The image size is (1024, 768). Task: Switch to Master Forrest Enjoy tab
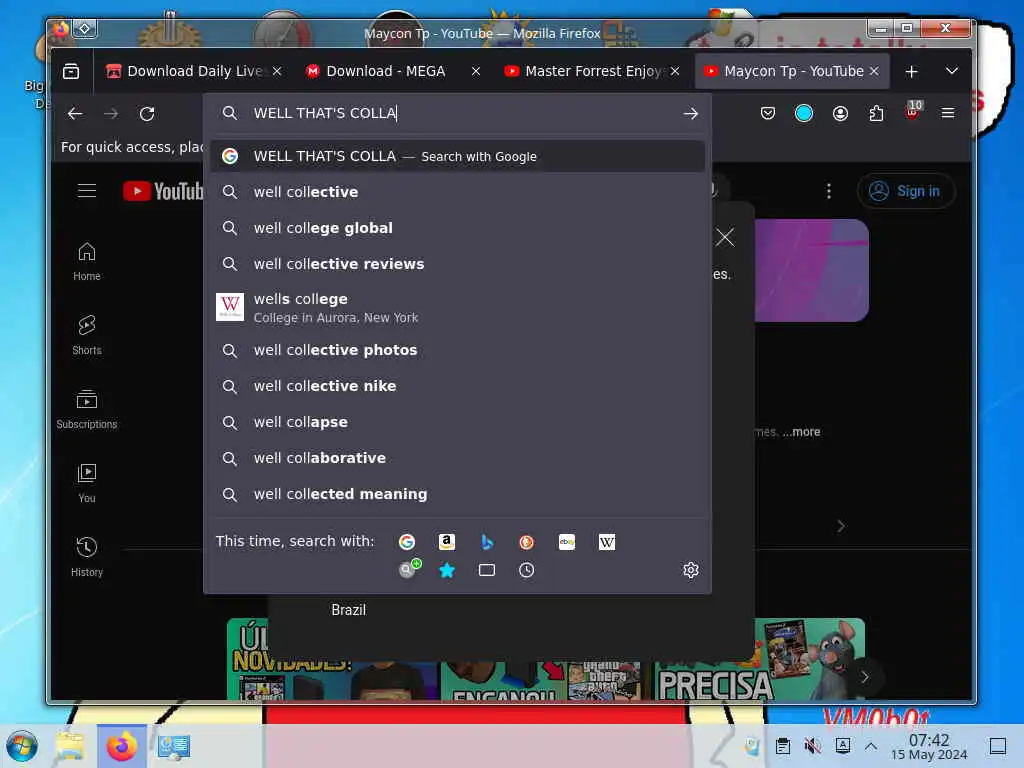click(x=591, y=71)
